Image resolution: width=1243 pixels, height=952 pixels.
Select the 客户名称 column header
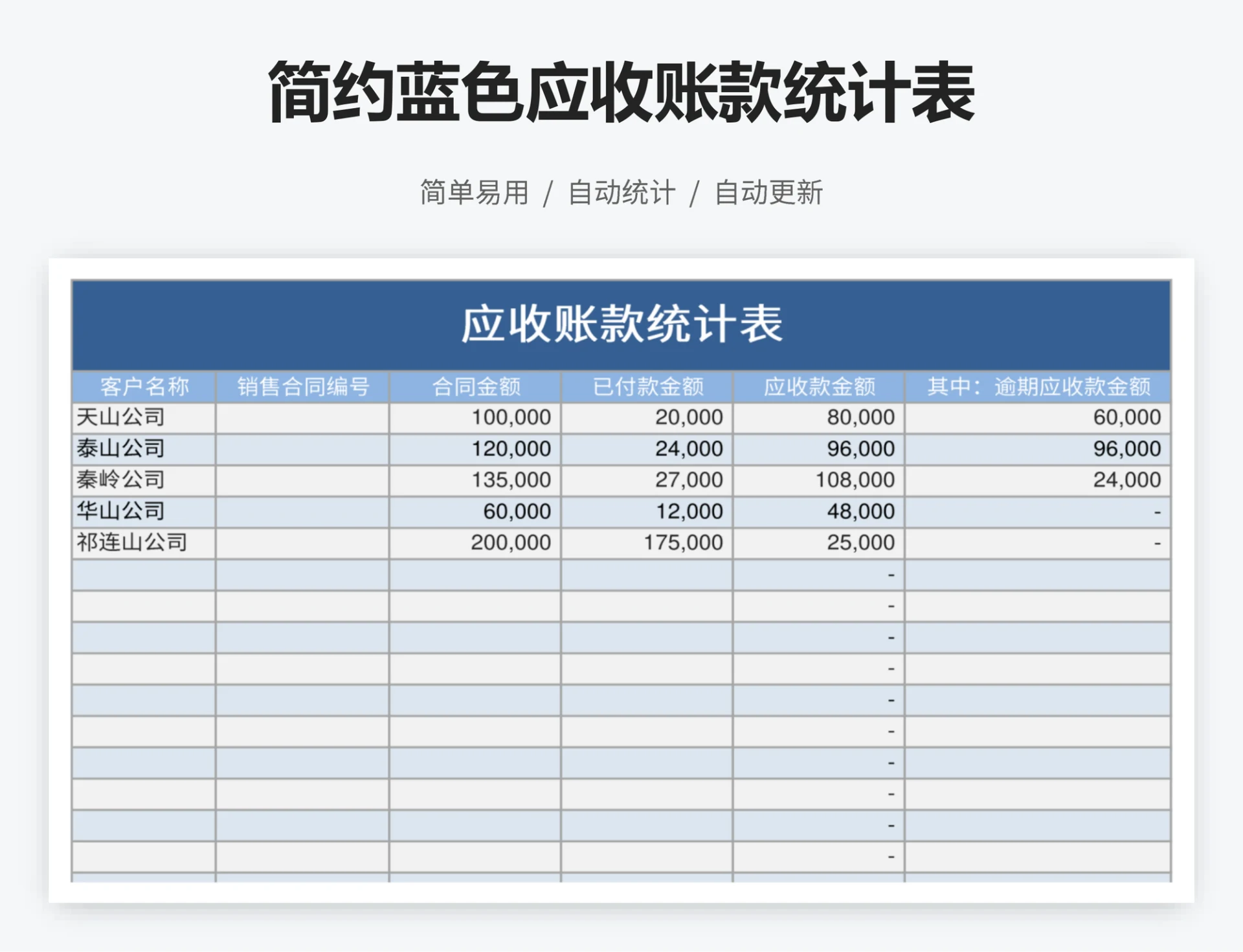tap(144, 387)
